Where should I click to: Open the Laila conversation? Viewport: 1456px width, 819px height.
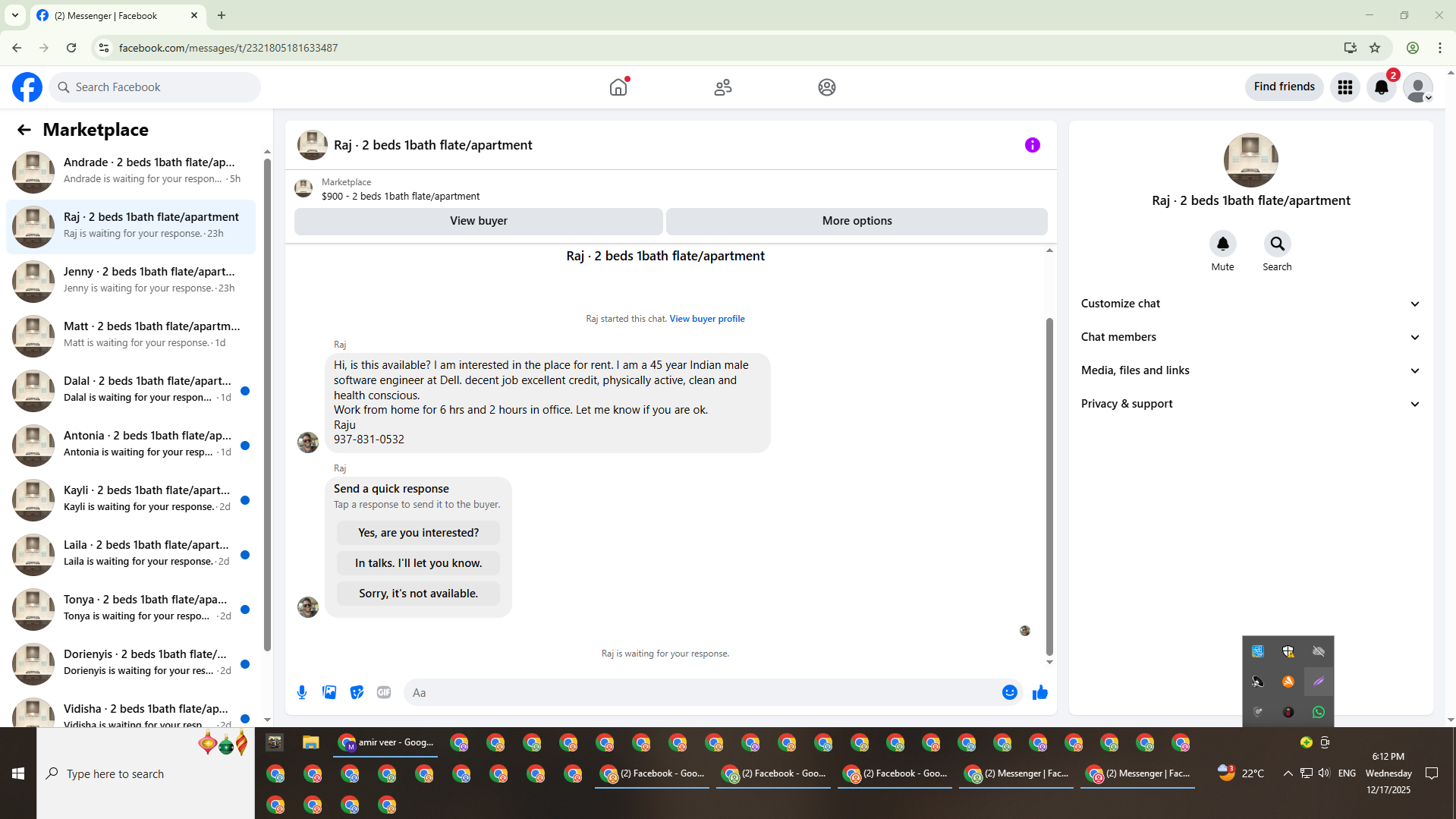[x=131, y=553]
